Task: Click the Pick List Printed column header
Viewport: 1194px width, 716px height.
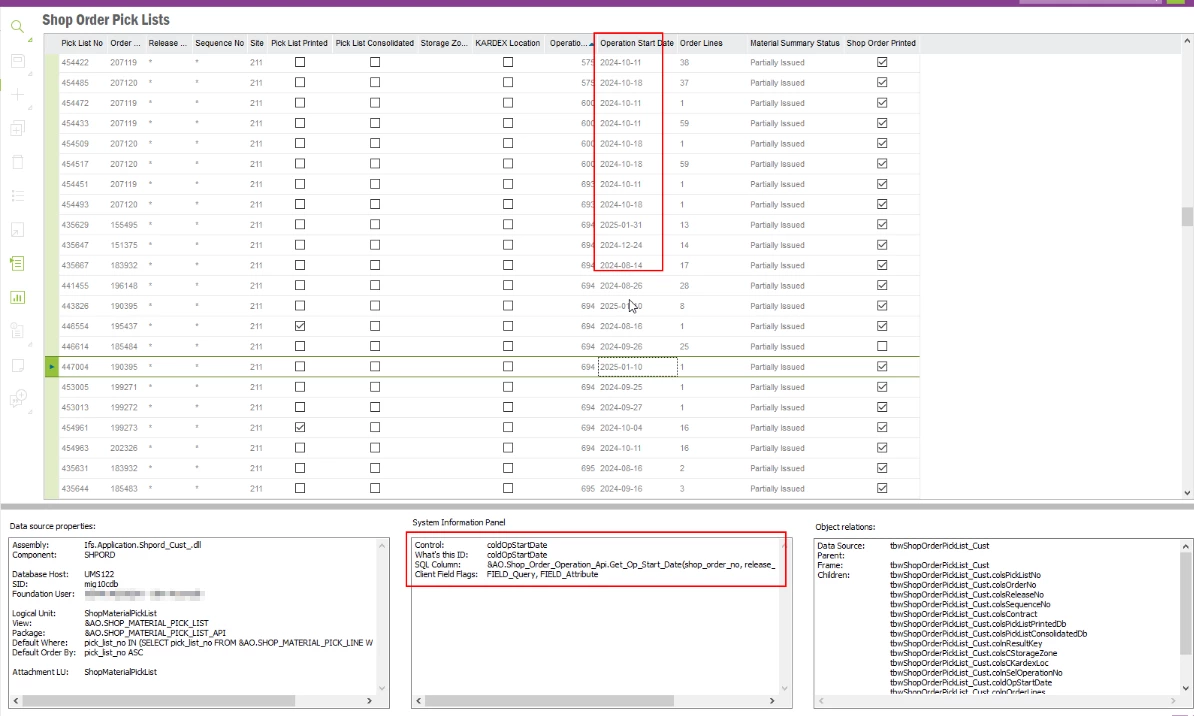Action: [299, 43]
